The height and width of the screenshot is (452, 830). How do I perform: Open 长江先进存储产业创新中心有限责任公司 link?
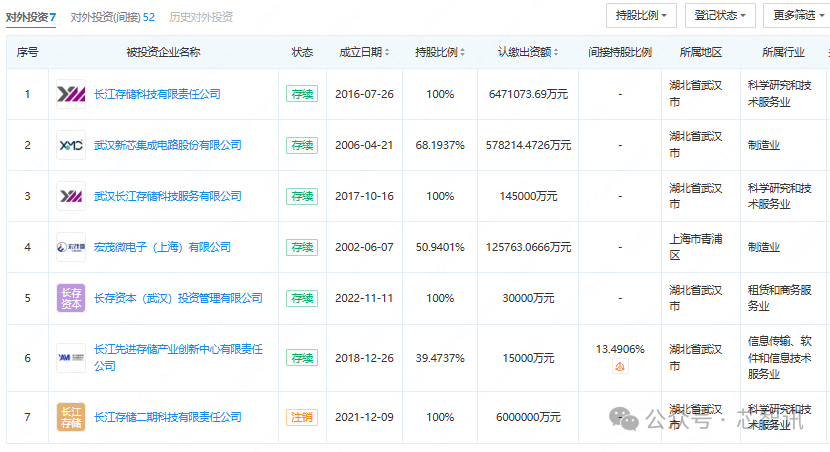point(178,357)
